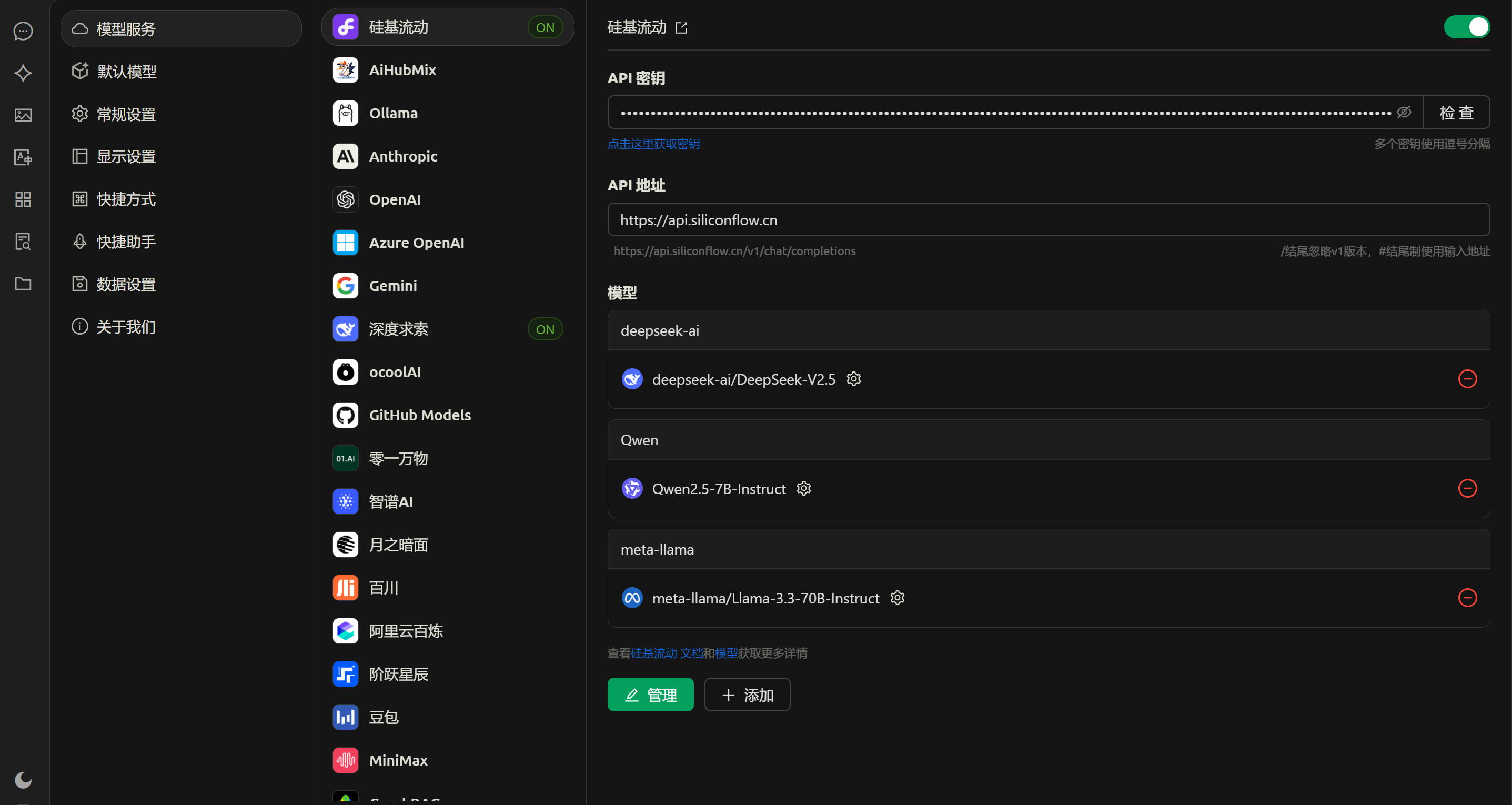Viewport: 1512px width, 805px height.
Task: Select the 百川 provider
Action: point(448,588)
